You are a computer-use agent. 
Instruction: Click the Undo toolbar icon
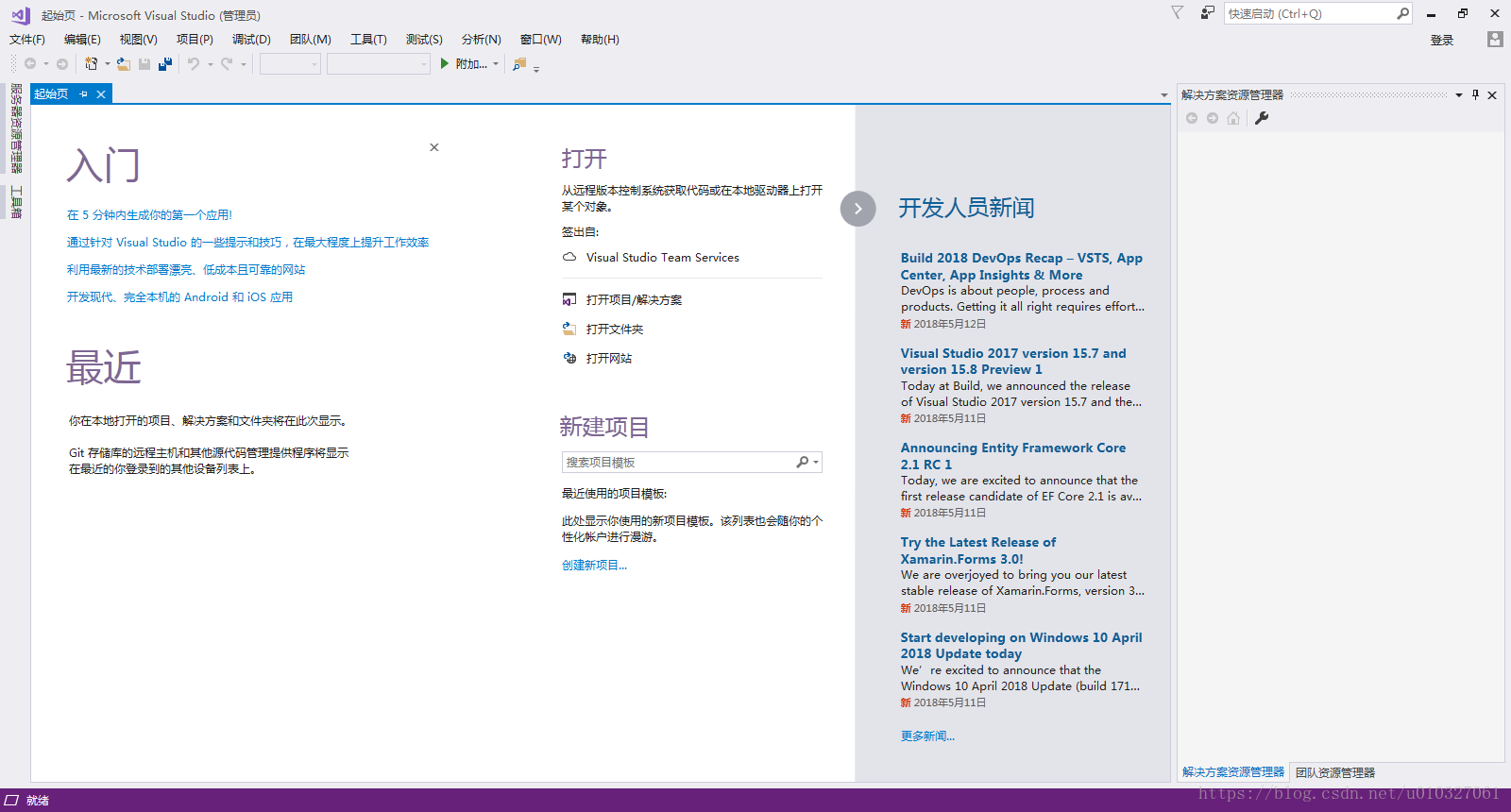[194, 64]
